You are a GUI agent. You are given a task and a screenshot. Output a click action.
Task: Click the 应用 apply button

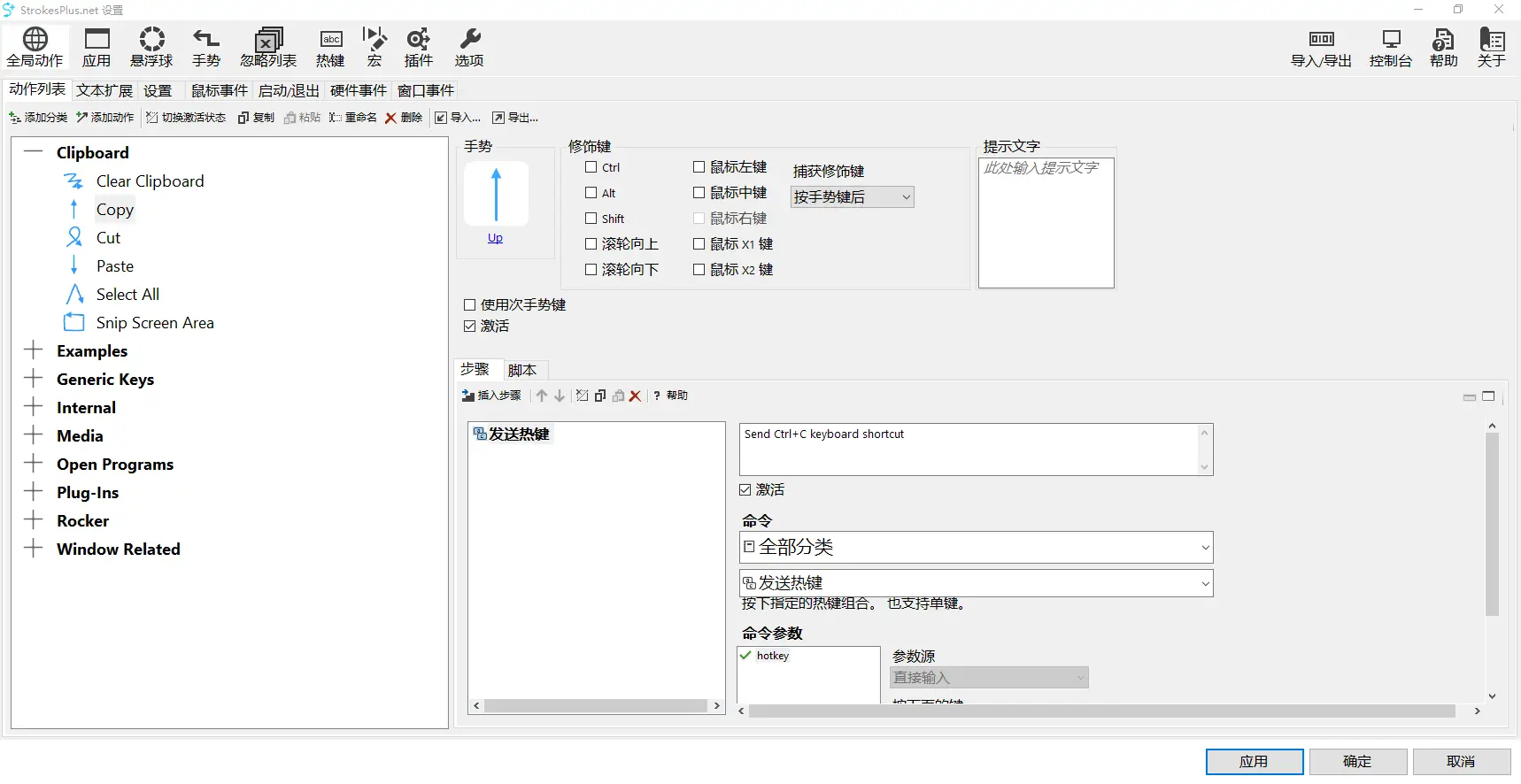point(1254,762)
